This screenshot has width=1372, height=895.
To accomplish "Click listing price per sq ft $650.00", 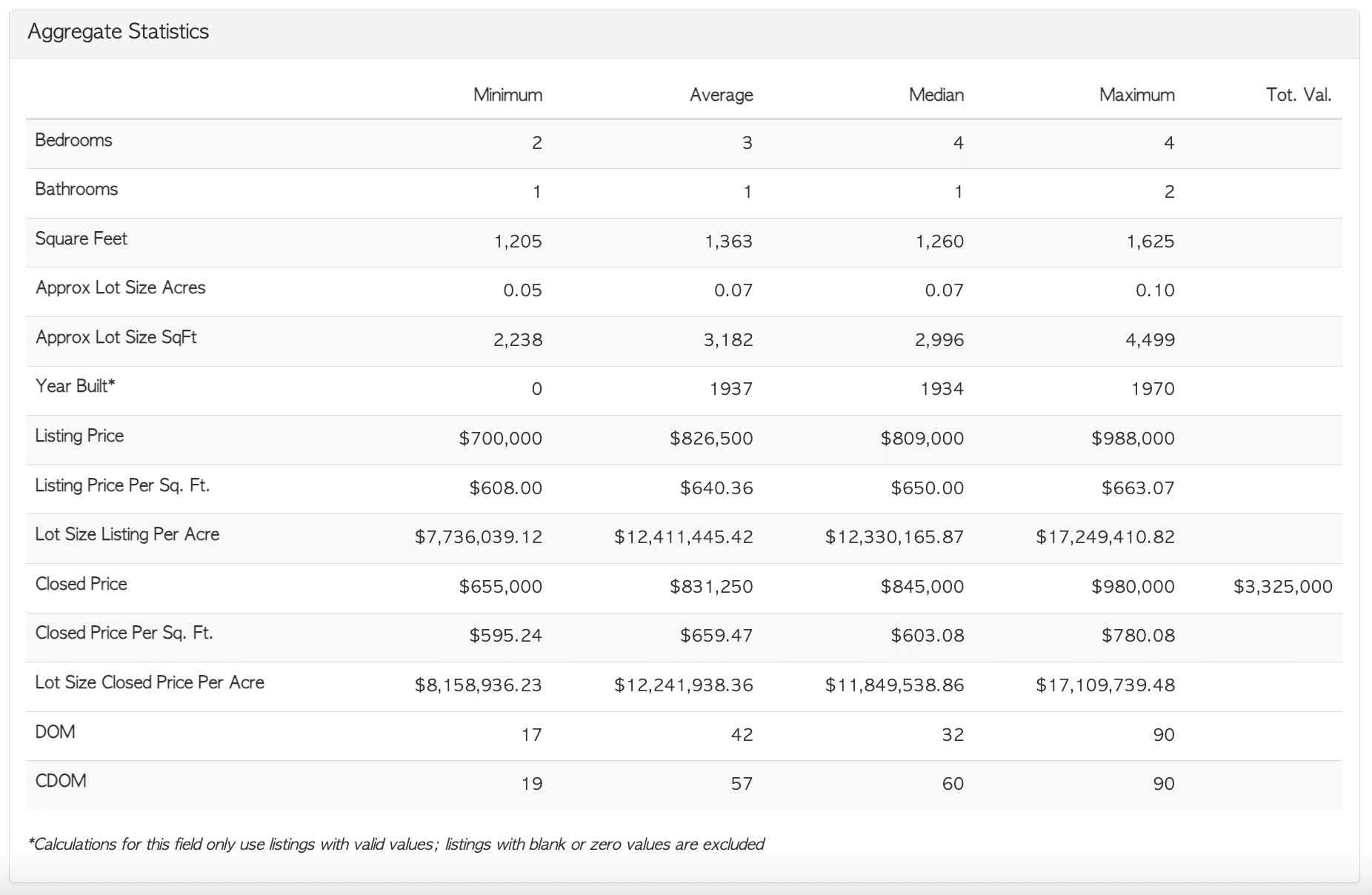I will click(928, 488).
